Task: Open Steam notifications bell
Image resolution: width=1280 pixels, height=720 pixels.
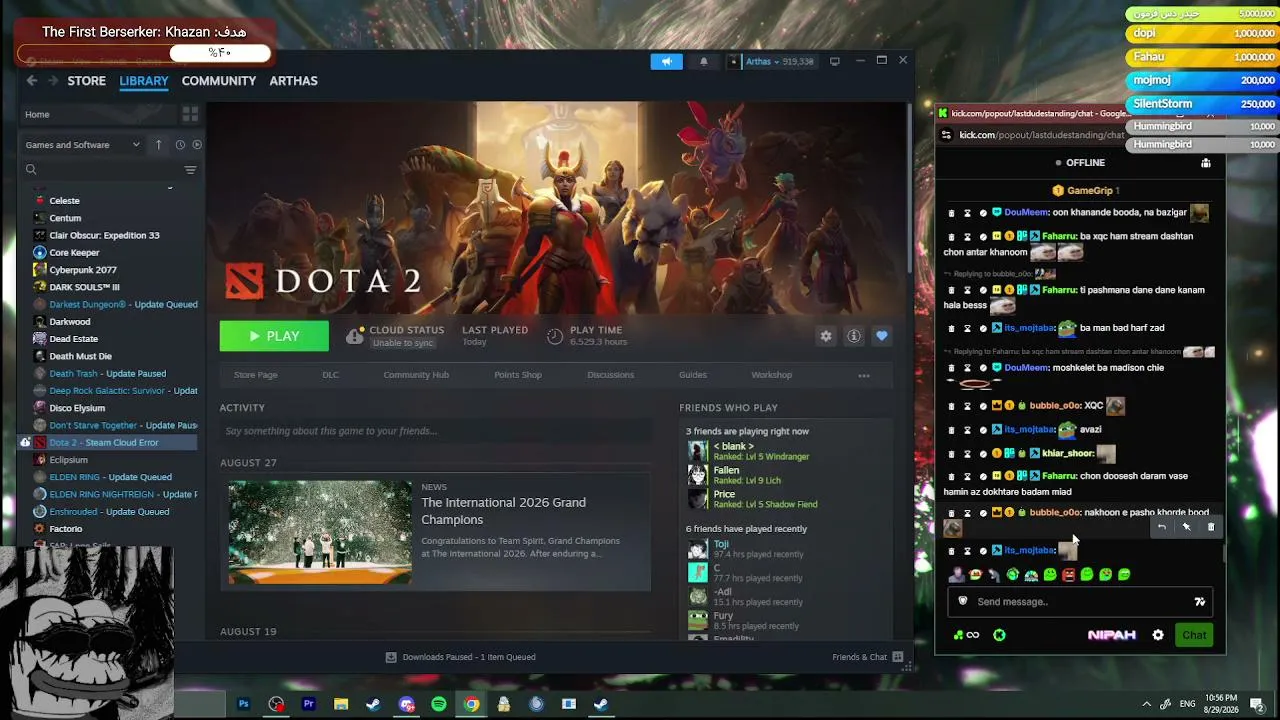Action: (703, 61)
